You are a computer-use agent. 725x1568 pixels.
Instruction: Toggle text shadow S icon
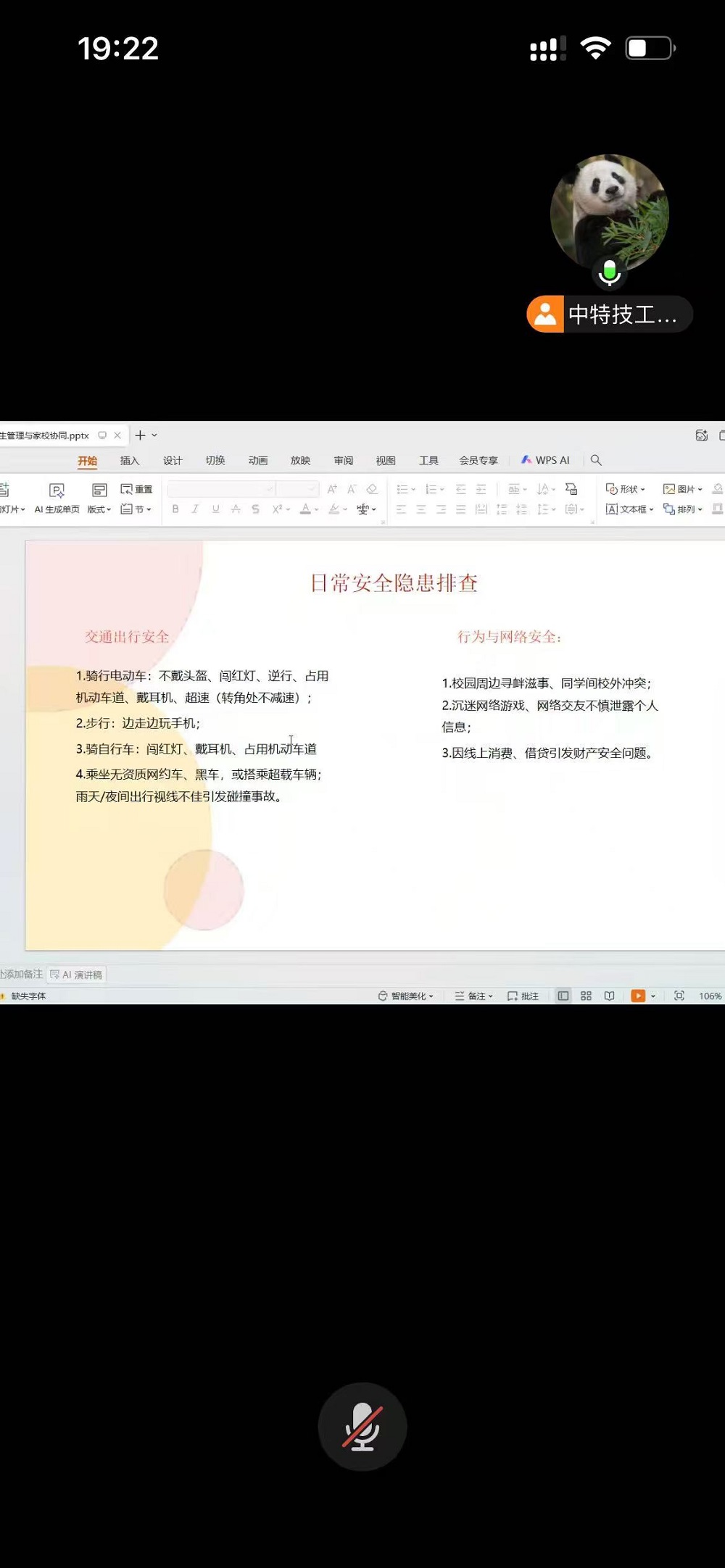(255, 509)
